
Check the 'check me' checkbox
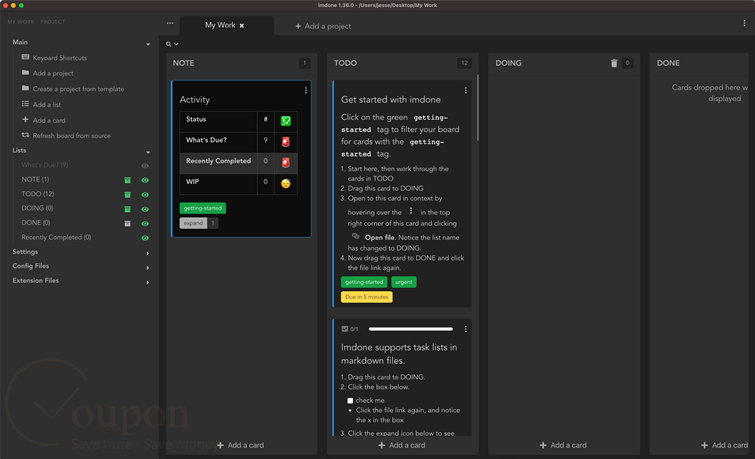[x=350, y=401]
